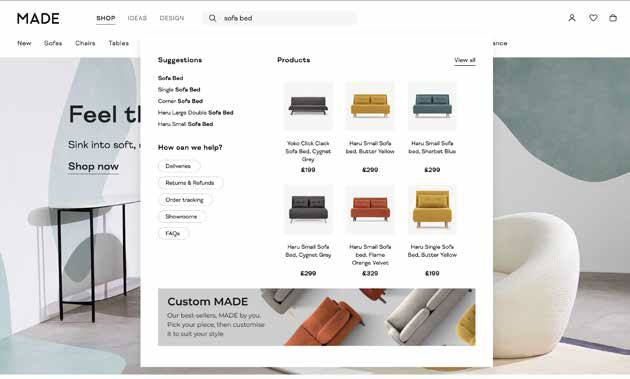630x379 pixels.
Task: Click the search magnifier icon
Action: pyautogui.click(x=212, y=18)
